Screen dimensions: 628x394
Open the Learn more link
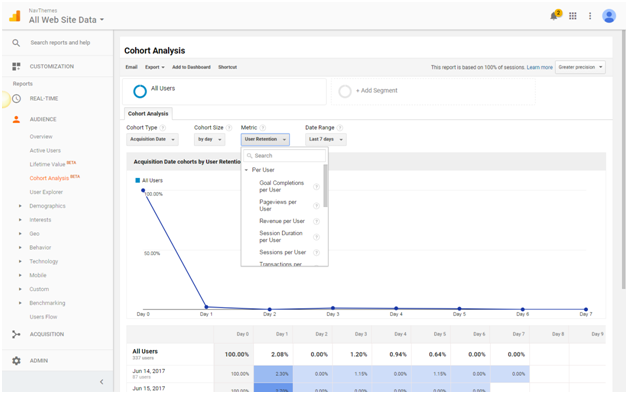[x=539, y=67]
